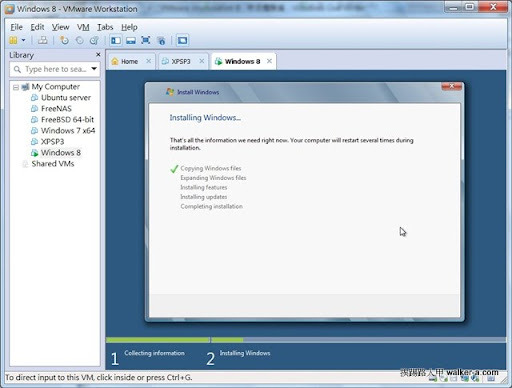Open the snapshot manager icon
This screenshot has width=512, height=388.
click(x=94, y=41)
